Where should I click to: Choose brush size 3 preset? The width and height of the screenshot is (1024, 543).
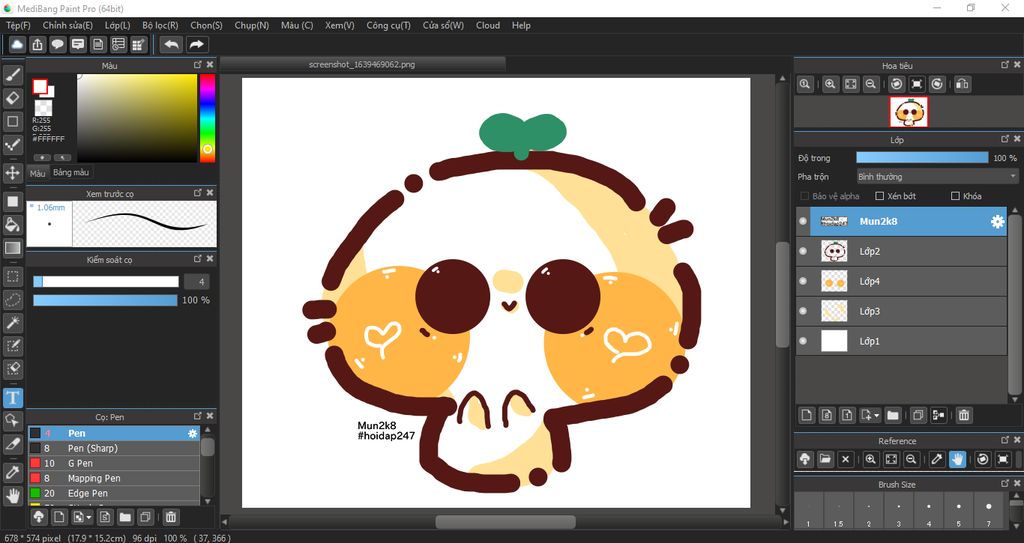[899, 510]
